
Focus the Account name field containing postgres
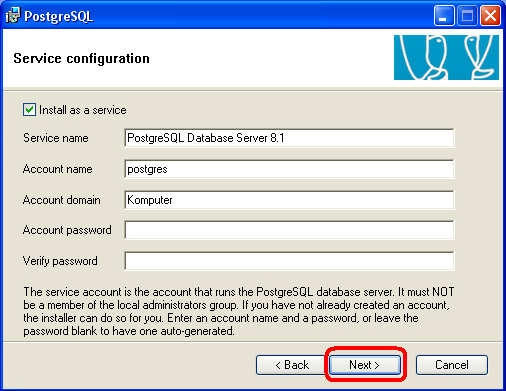pyautogui.click(x=289, y=169)
